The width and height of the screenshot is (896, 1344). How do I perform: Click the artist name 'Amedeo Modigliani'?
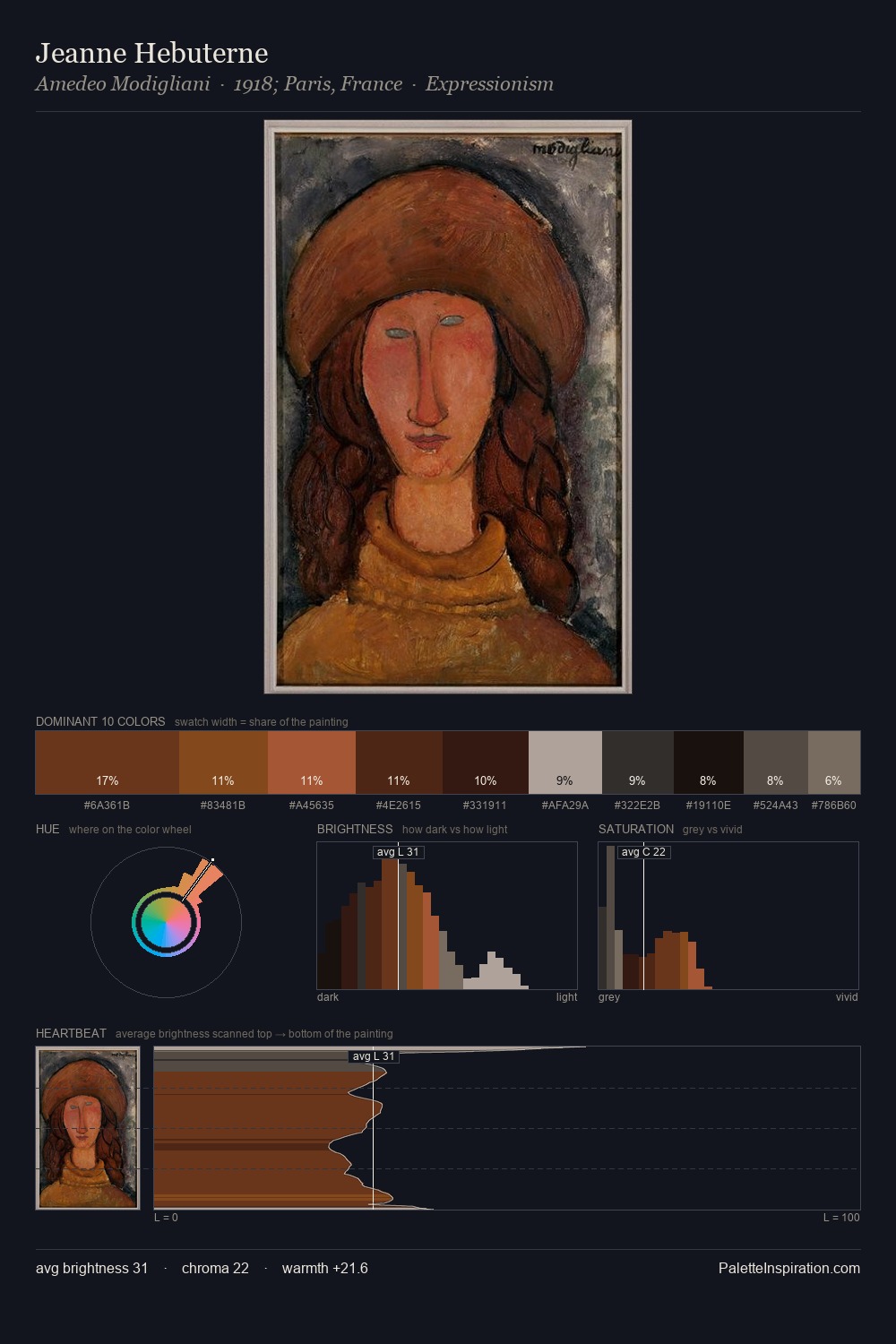click(x=123, y=84)
